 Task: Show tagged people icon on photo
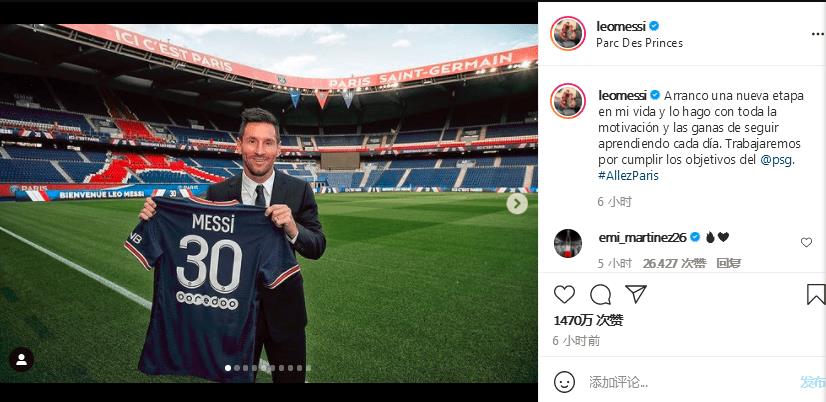click(22, 359)
